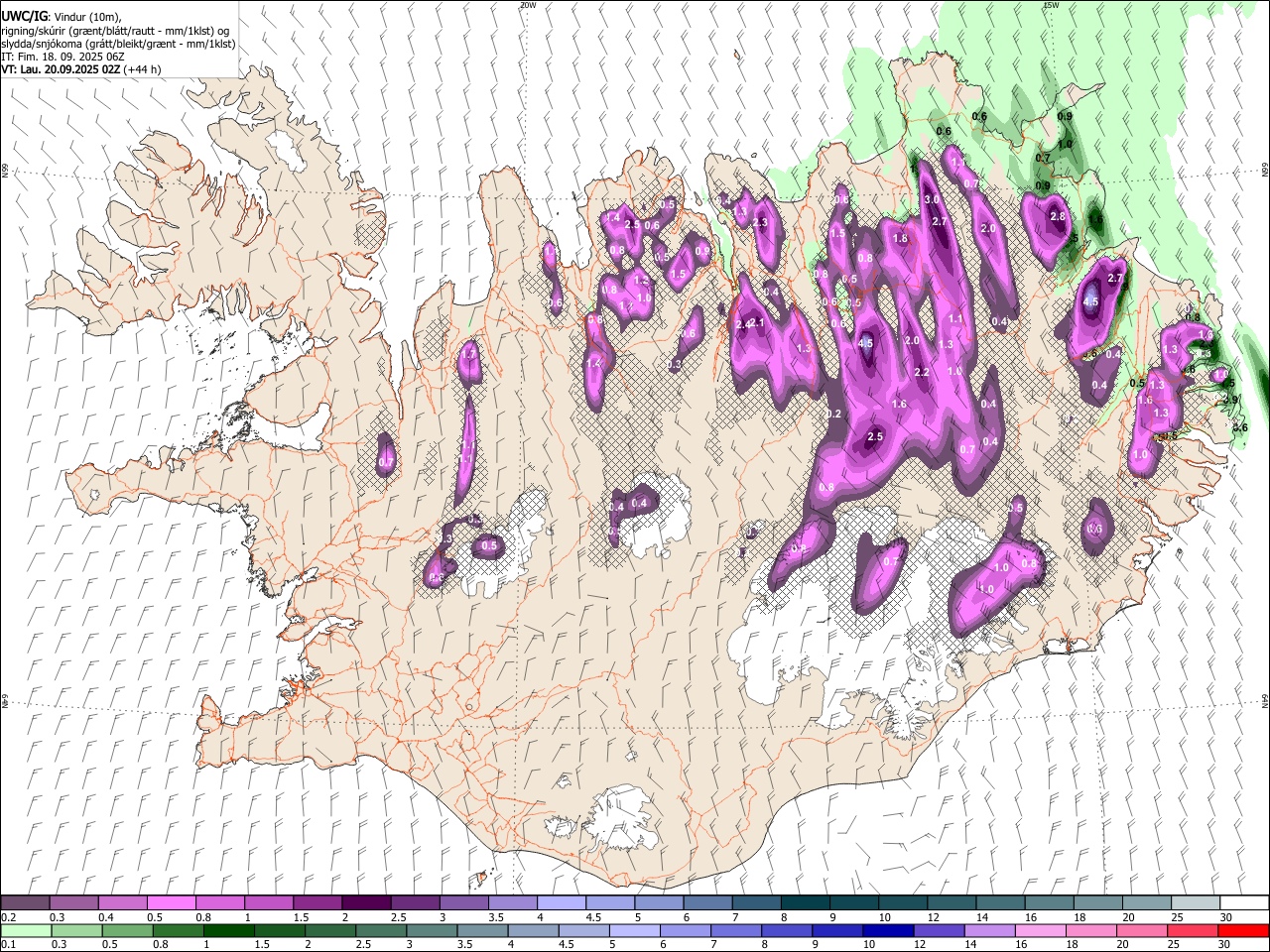Click the valid time 'VT: Lau. 20.09.2025 02Z'
This screenshot has width=1270, height=952.
(x=62, y=69)
